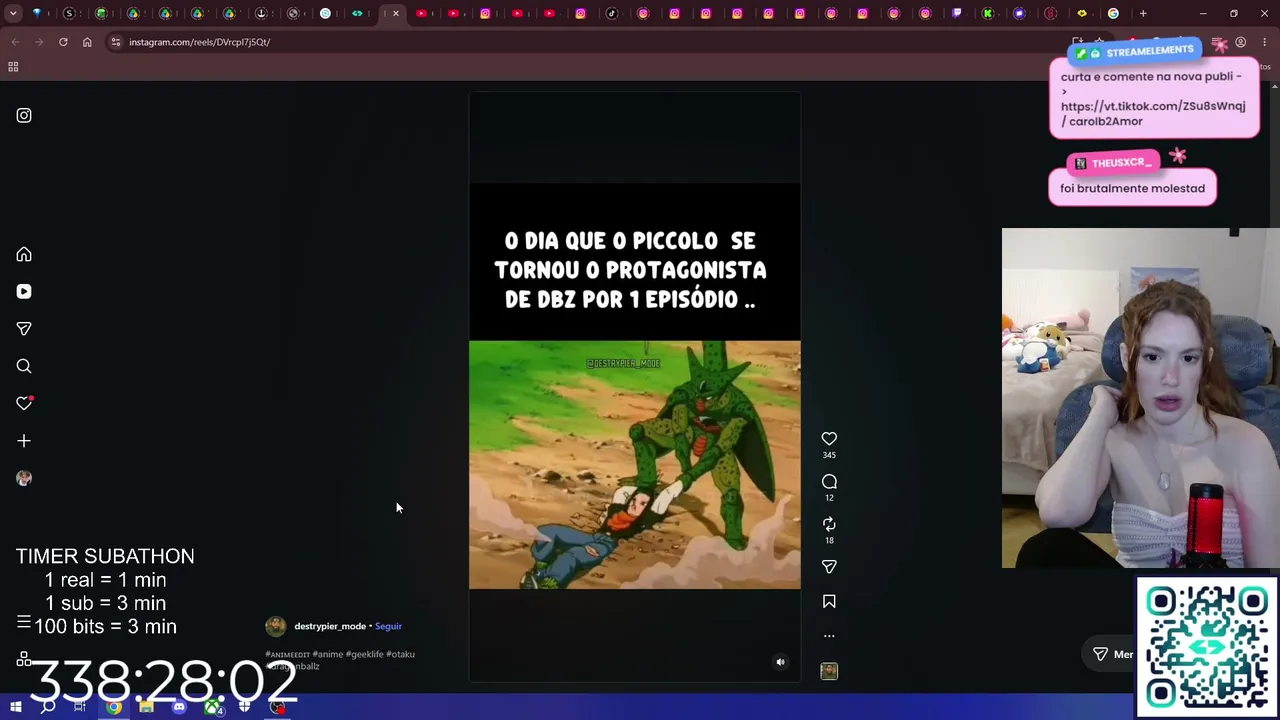Screen dimensions: 1280x720
Task: Open Instagram home via the logo
Action: [x=24, y=115]
